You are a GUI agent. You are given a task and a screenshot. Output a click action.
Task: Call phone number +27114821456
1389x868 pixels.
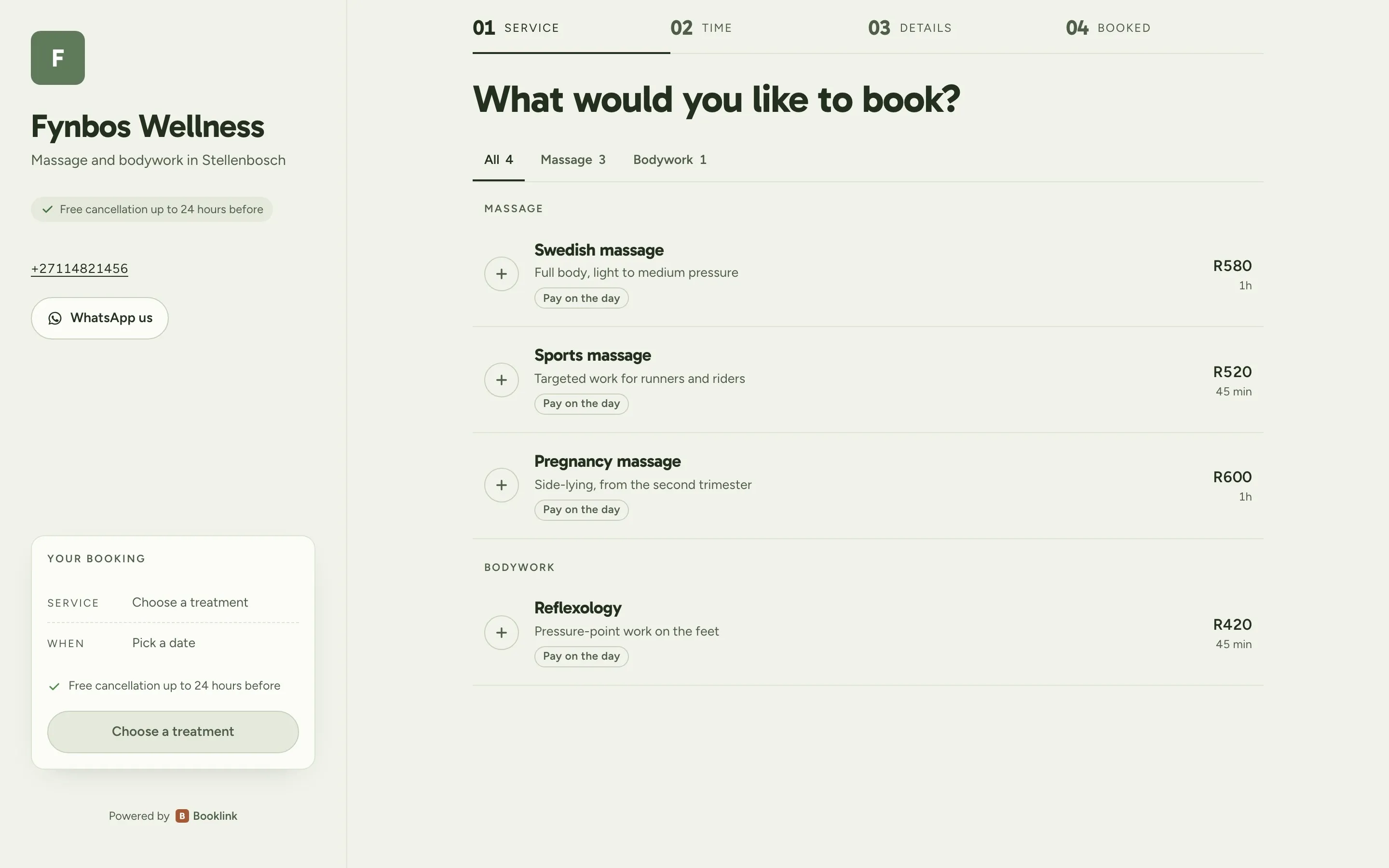pos(79,269)
